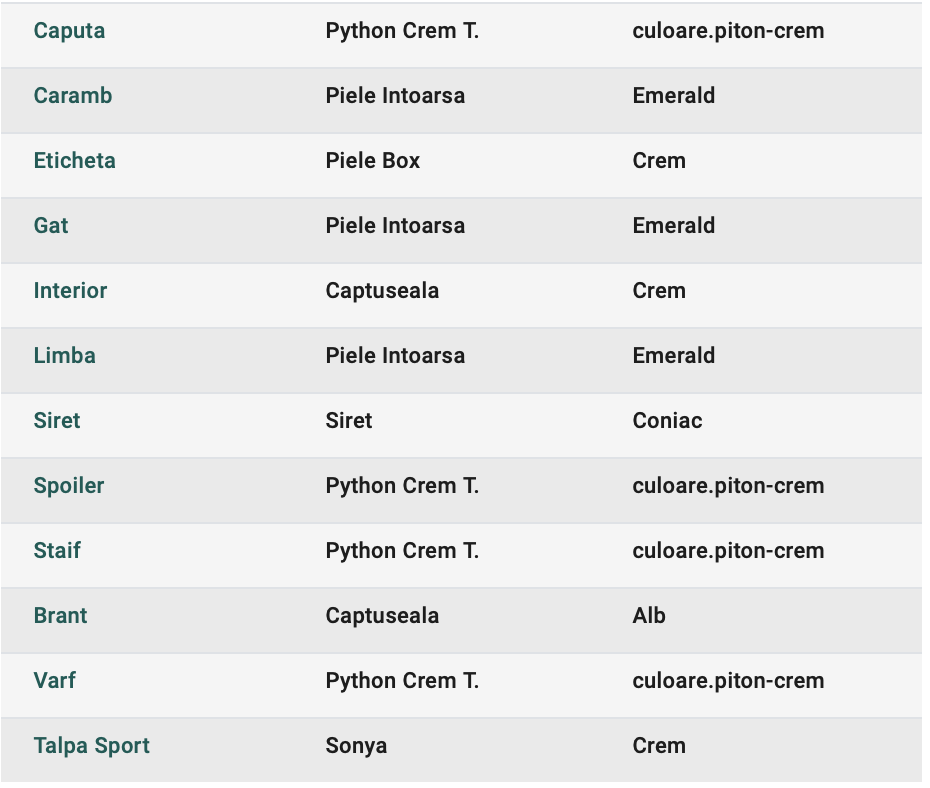The width and height of the screenshot is (930, 788).
Task: Select the Coniac color cell
Action: tap(668, 420)
